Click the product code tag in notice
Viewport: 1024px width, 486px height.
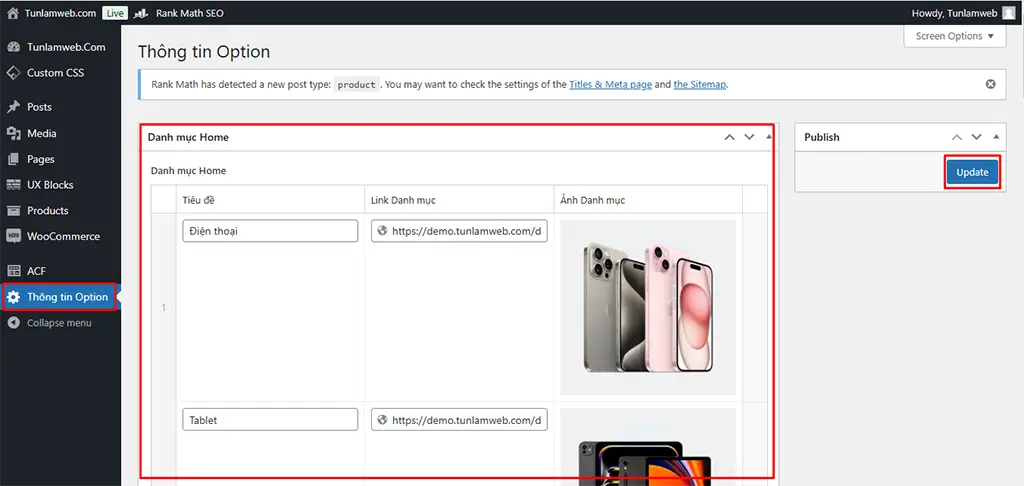tap(357, 85)
